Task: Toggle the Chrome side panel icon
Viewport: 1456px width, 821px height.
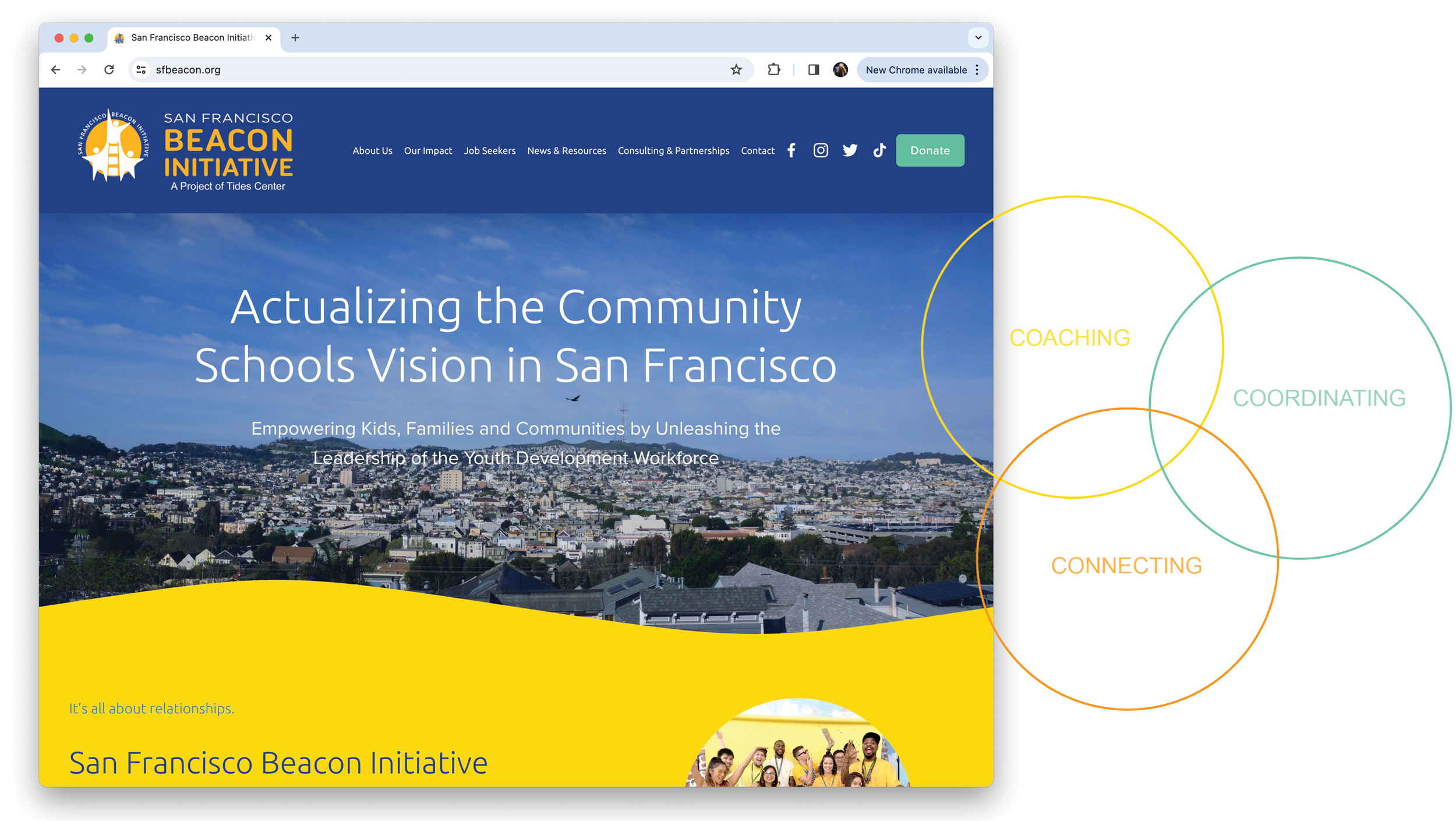Action: (813, 70)
